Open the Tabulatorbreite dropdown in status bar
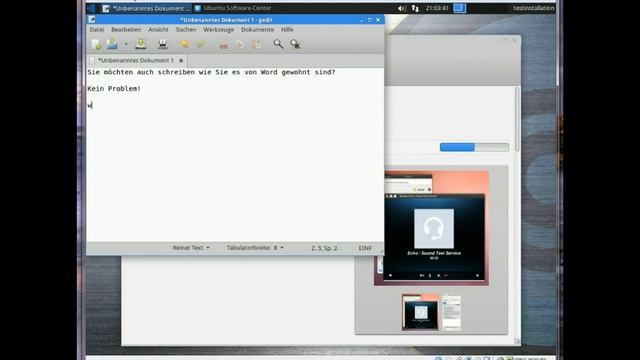 255,248
